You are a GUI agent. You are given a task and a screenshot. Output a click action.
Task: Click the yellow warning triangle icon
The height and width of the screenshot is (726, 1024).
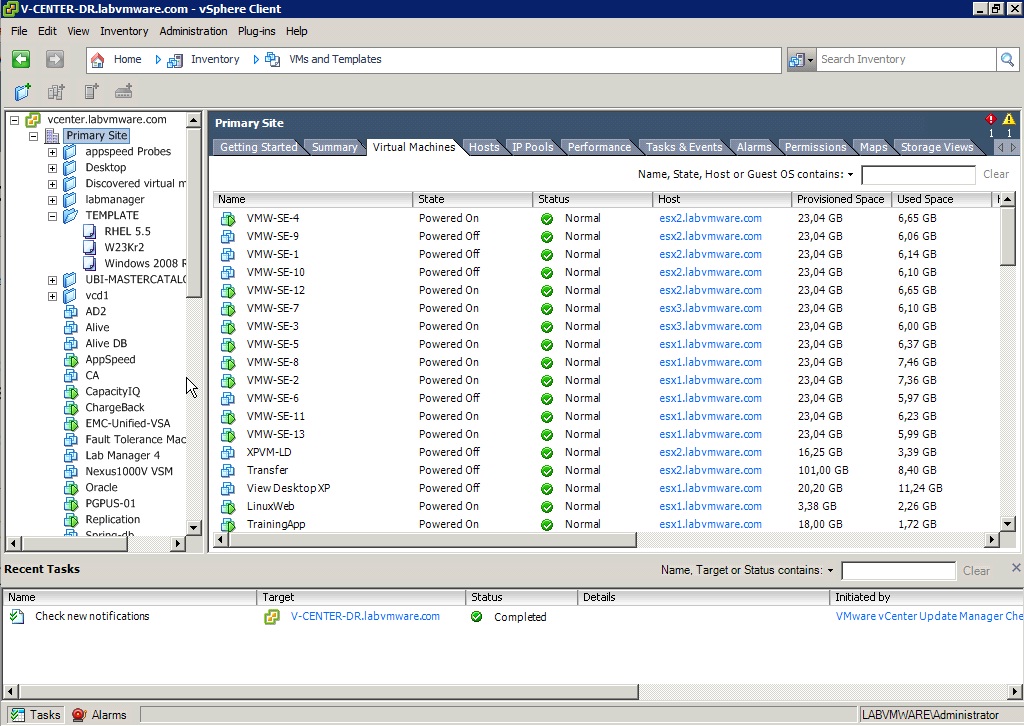[1009, 119]
